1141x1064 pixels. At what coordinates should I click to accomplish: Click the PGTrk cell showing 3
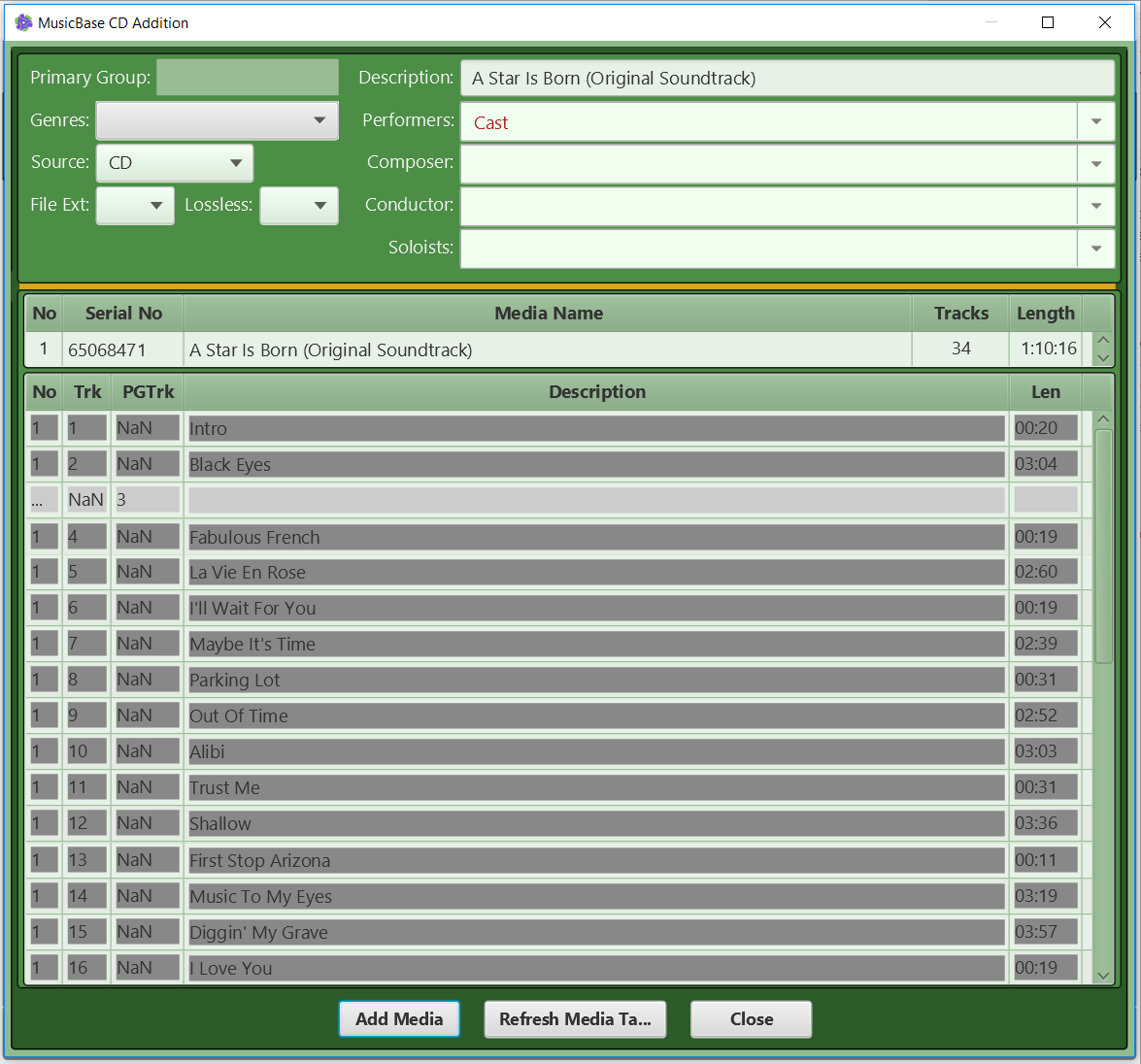148,500
